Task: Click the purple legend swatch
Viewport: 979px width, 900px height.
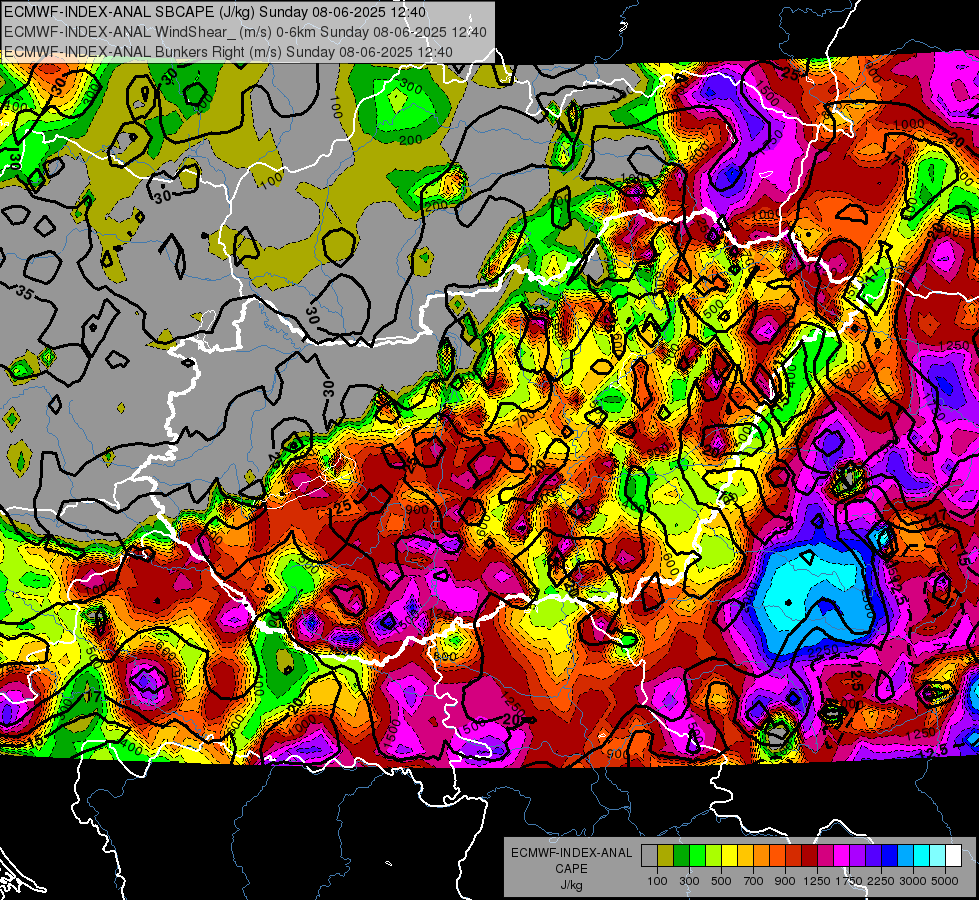Action: pyautogui.click(x=858, y=855)
